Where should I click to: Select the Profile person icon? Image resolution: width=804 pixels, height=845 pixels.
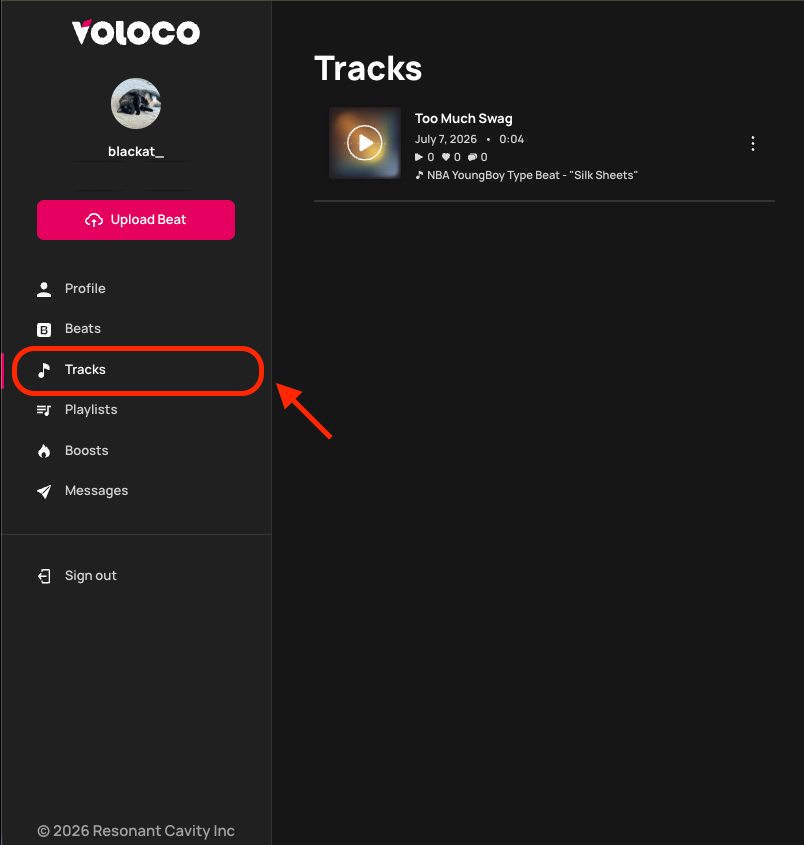point(44,289)
